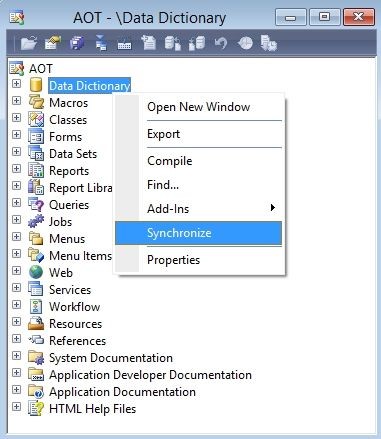The image size is (381, 439).
Task: Expand the HTML Help Files node
Action: [x=16, y=407]
